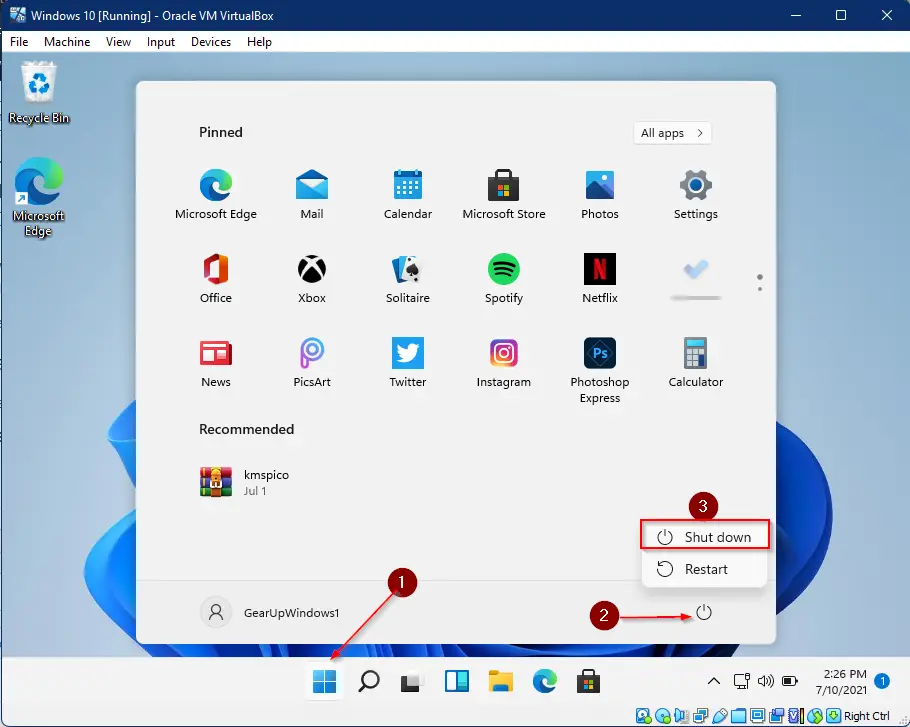910x727 pixels.
Task: Open Microsoft Edge from pinned apps
Action: tap(216, 196)
